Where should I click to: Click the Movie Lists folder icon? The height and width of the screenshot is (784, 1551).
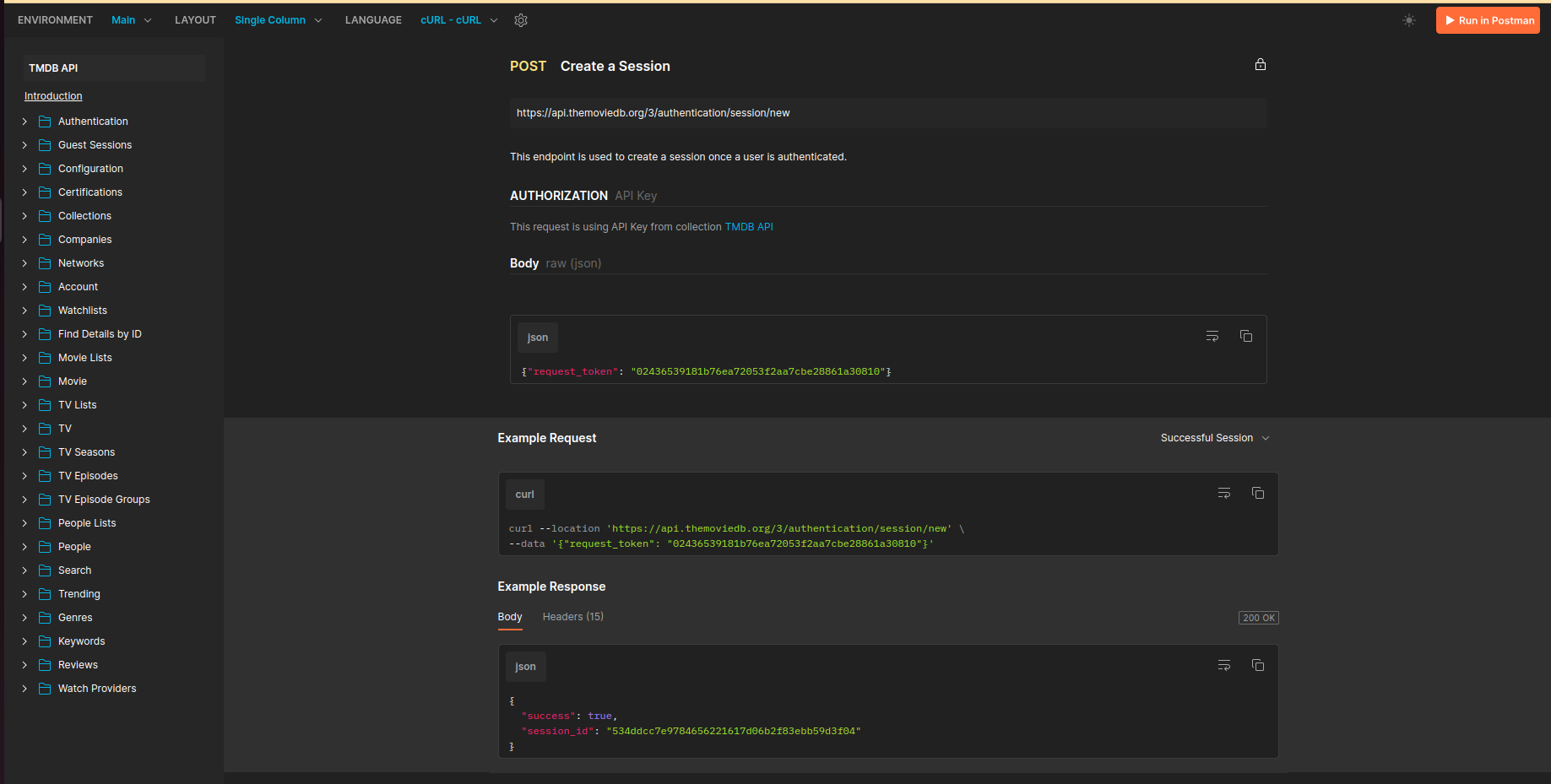click(x=45, y=358)
